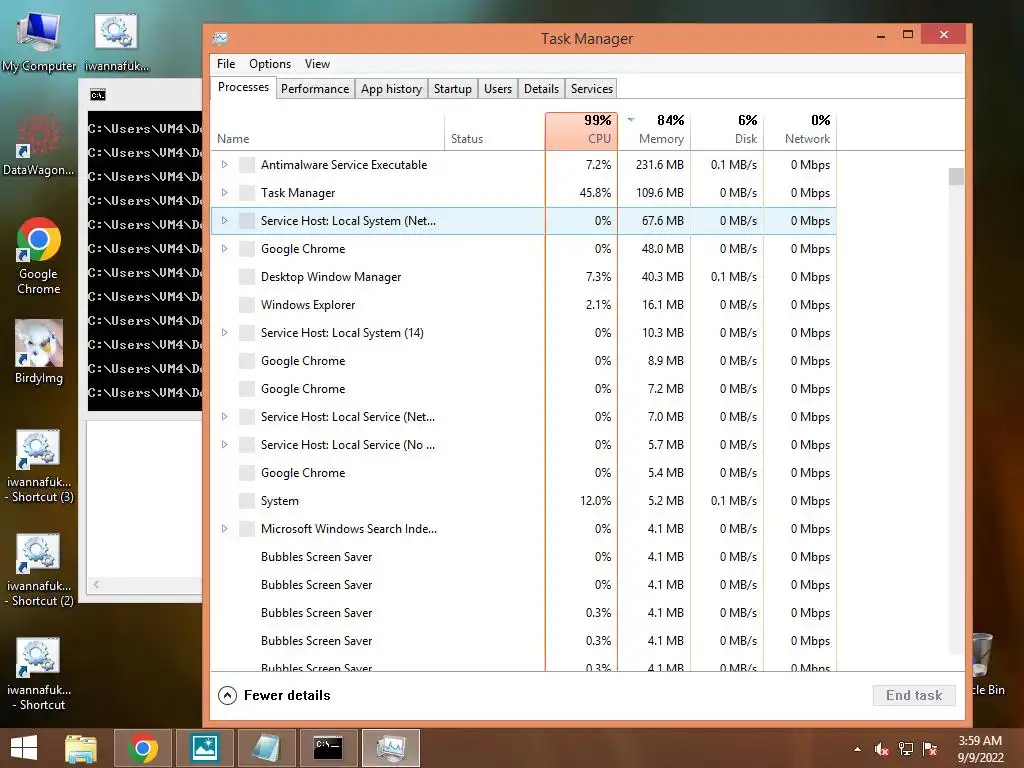The width and height of the screenshot is (1024, 768).
Task: Show hidden tray icons arrow
Action: pyautogui.click(x=857, y=749)
